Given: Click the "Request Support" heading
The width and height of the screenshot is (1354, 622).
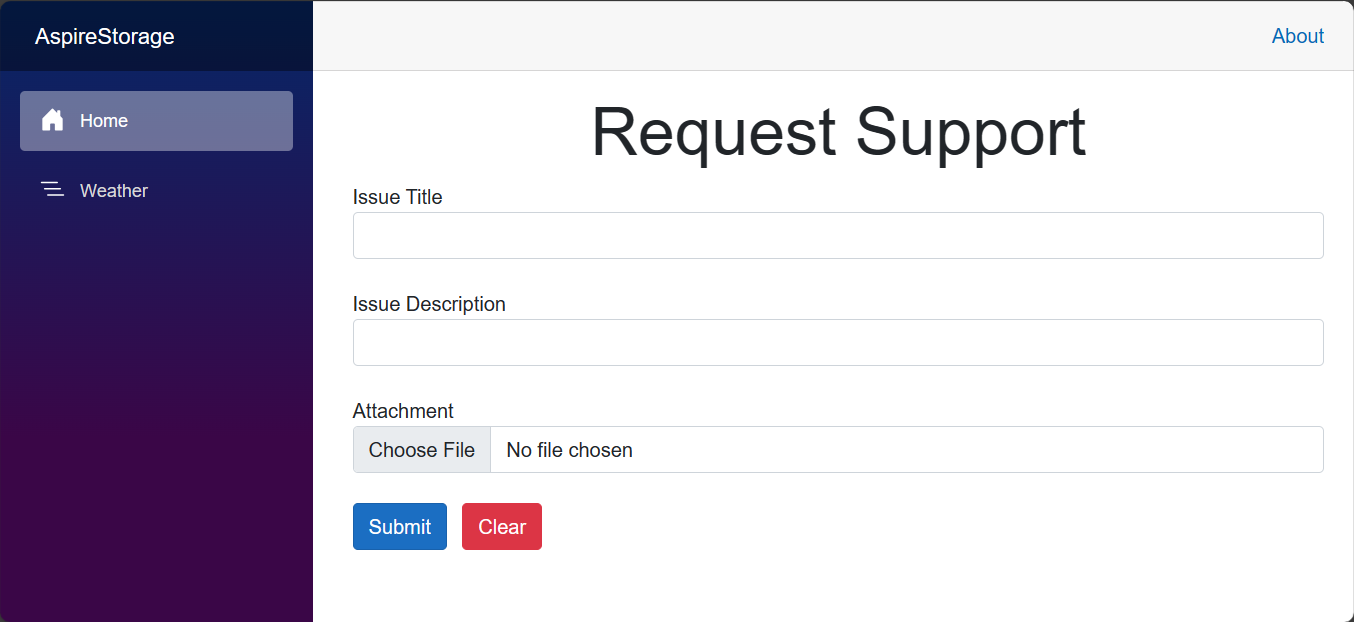Looking at the screenshot, I should pyautogui.click(x=838, y=132).
